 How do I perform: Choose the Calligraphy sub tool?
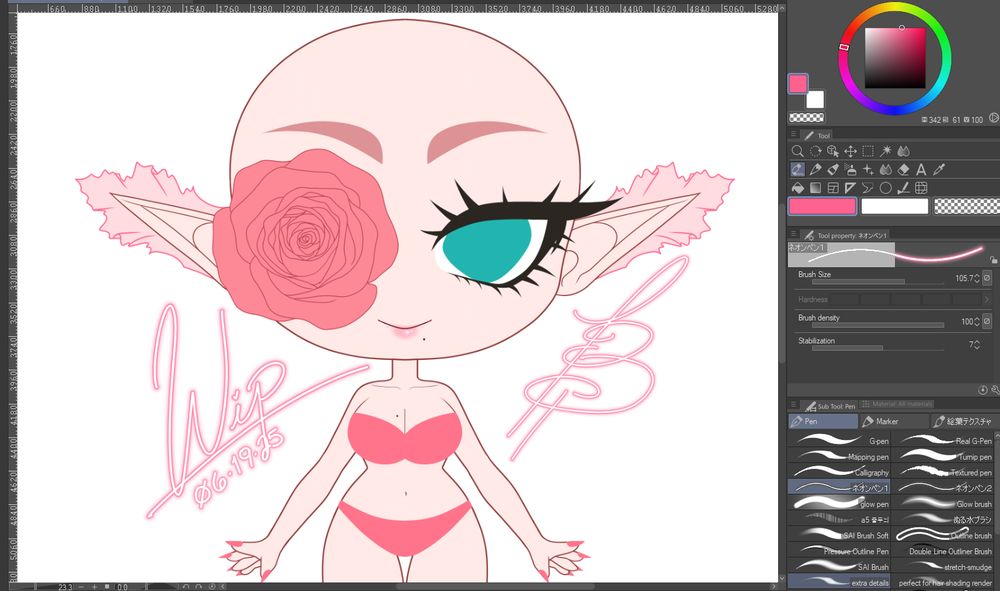[839, 472]
